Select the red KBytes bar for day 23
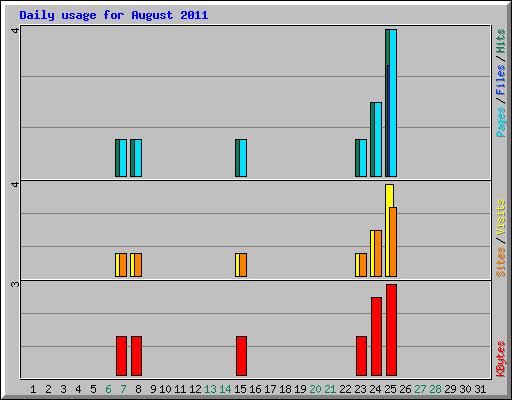 click(361, 356)
